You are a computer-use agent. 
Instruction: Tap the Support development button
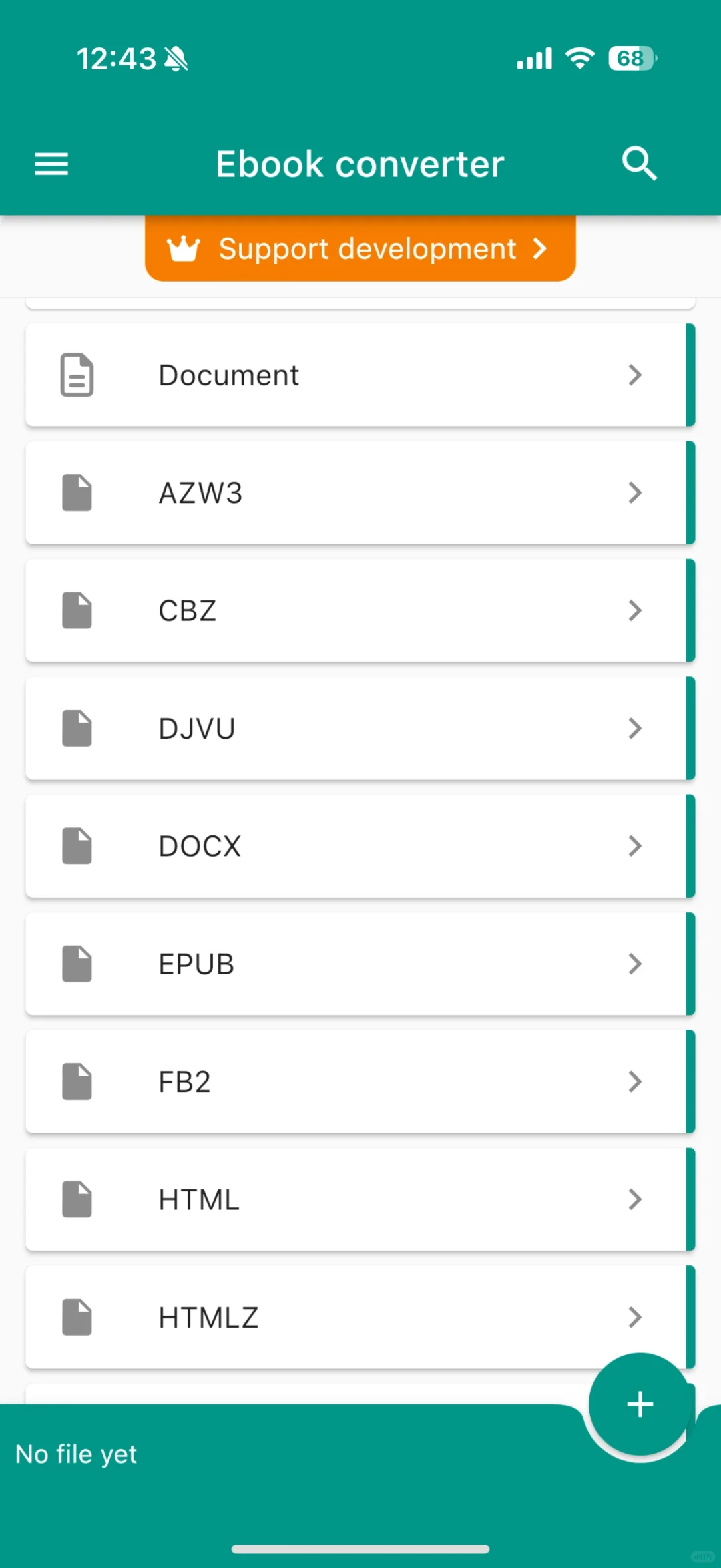click(x=360, y=248)
